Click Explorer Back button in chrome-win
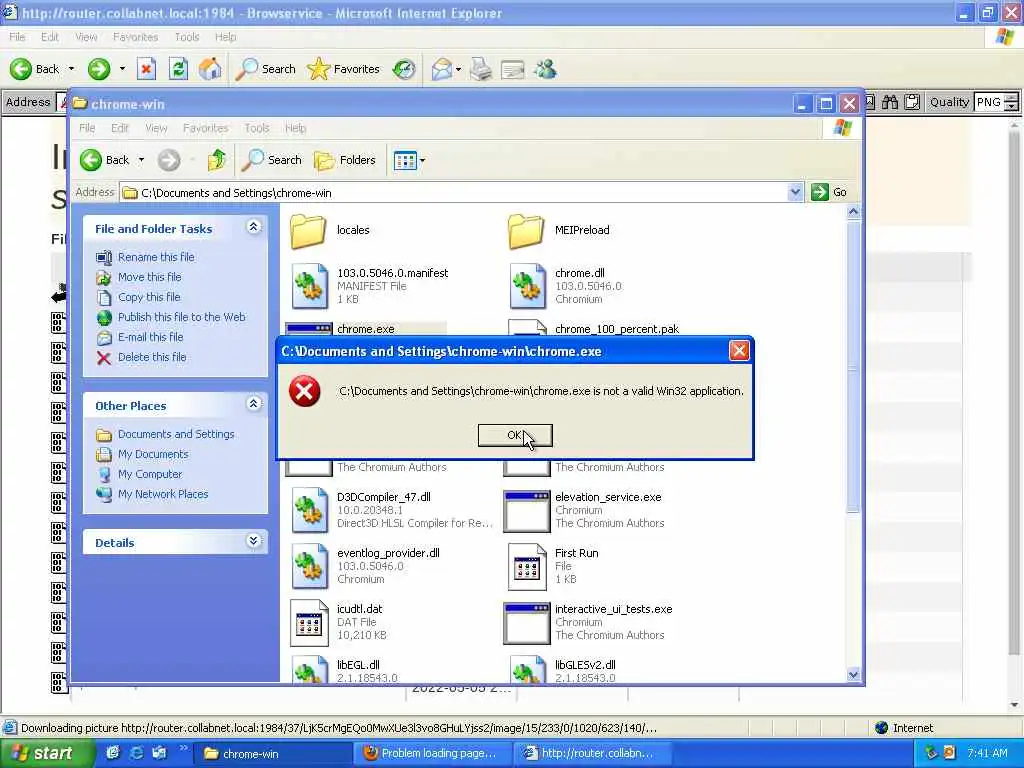 pyautogui.click(x=104, y=160)
